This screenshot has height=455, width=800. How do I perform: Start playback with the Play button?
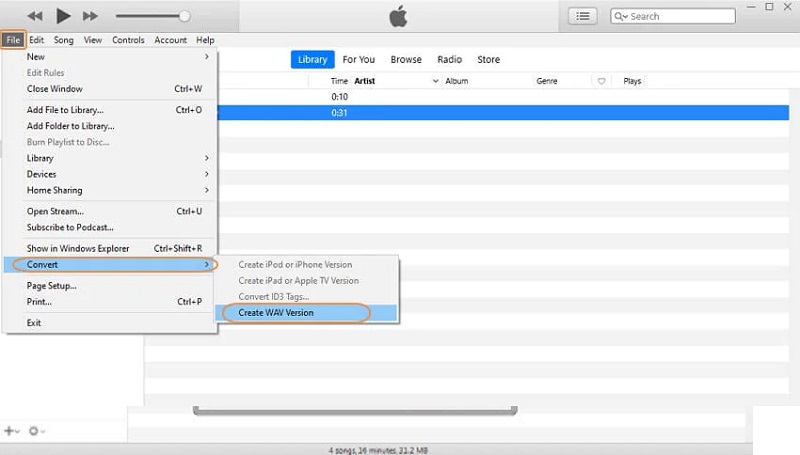(63, 16)
